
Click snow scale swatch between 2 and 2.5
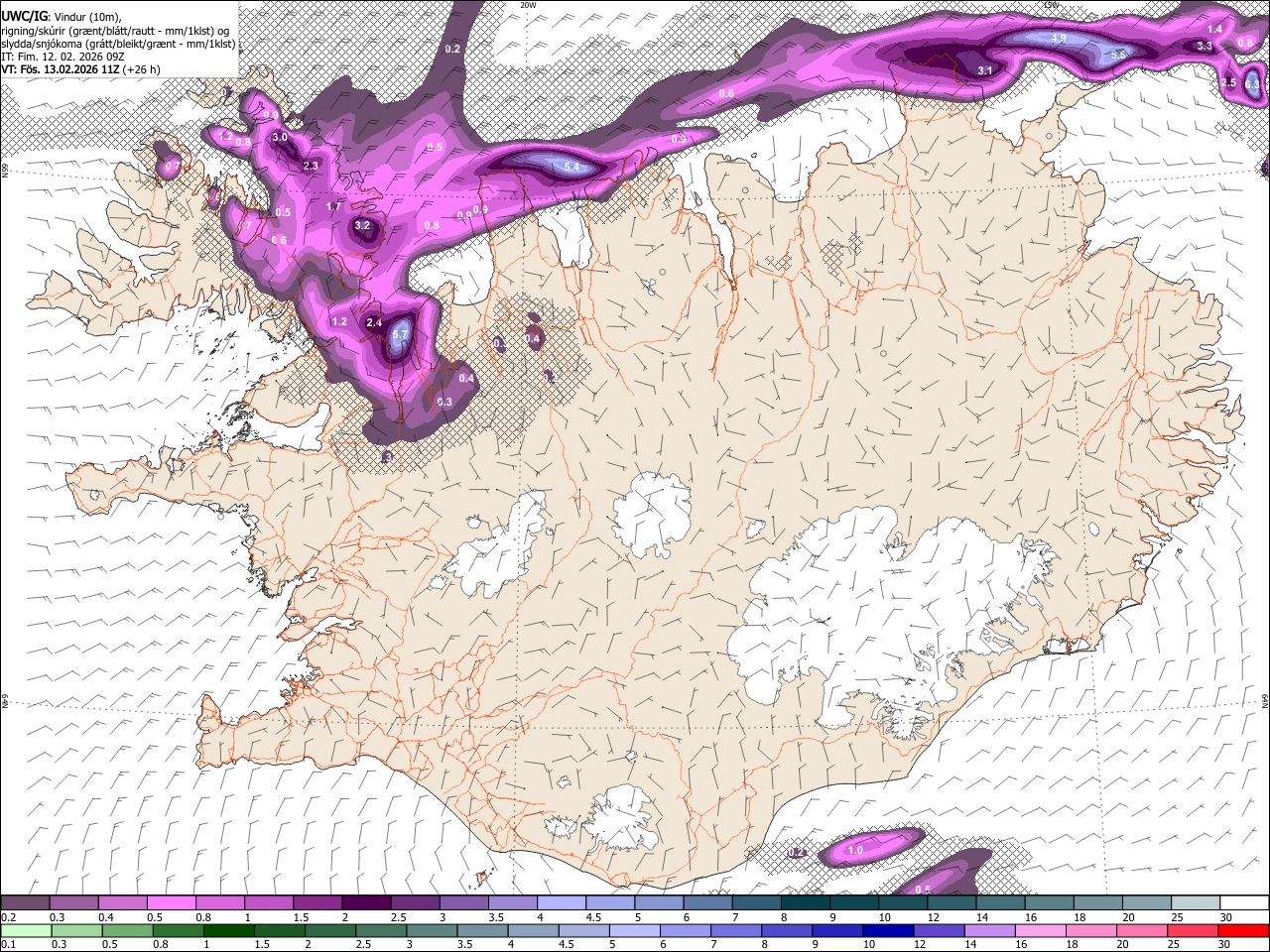pyautogui.click(x=366, y=903)
